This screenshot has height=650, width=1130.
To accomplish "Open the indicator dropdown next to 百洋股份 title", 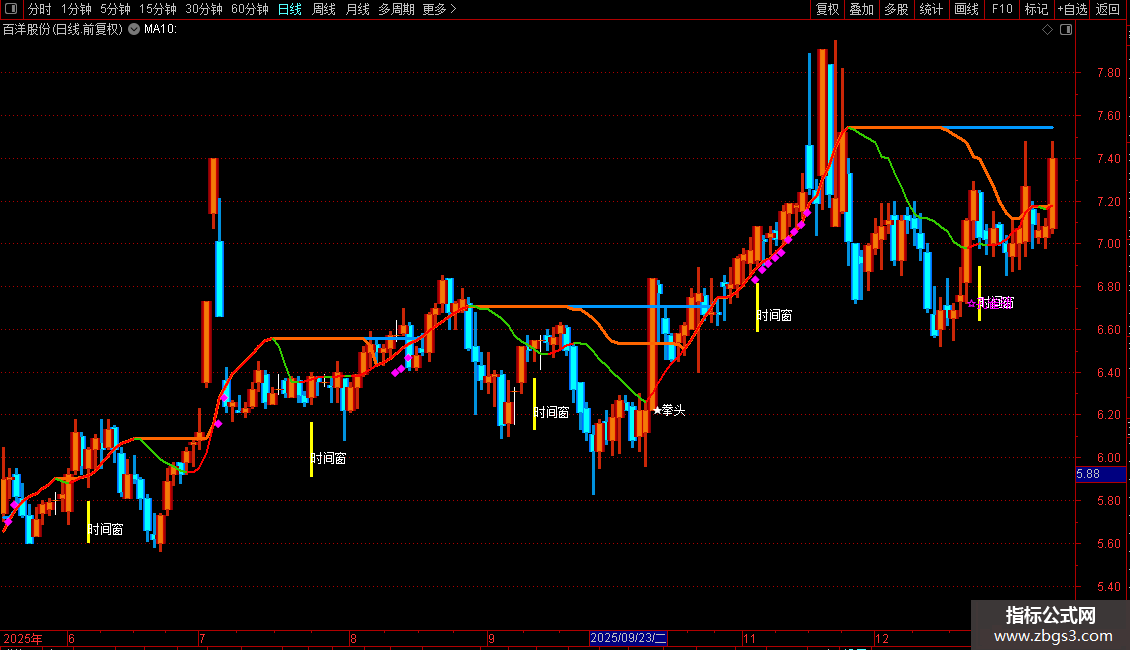I will 134,30.
